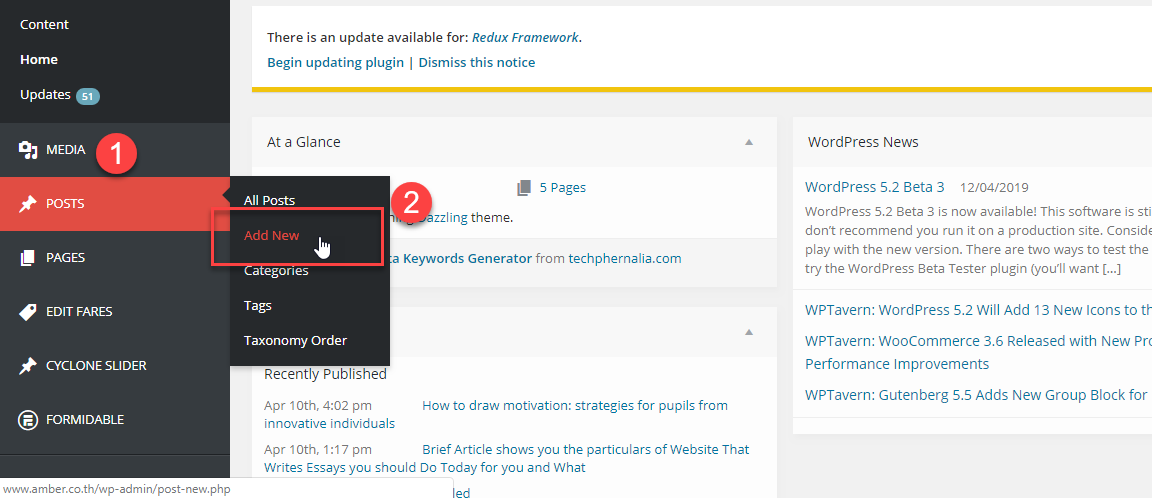Click the Updates count badge 51
Viewport: 1152px width, 498px height.
pyautogui.click(x=87, y=95)
